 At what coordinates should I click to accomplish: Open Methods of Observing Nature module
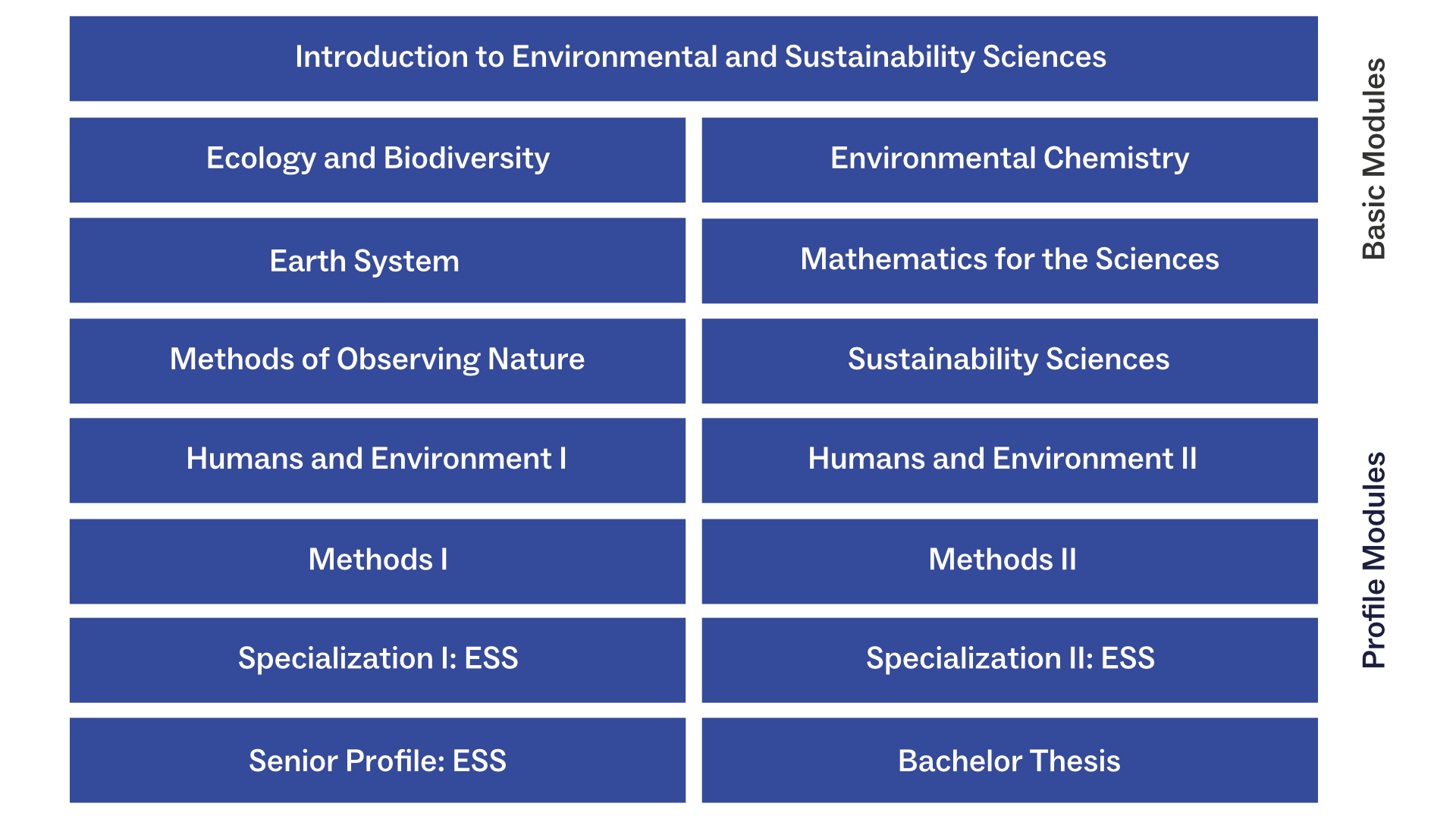pos(377,361)
